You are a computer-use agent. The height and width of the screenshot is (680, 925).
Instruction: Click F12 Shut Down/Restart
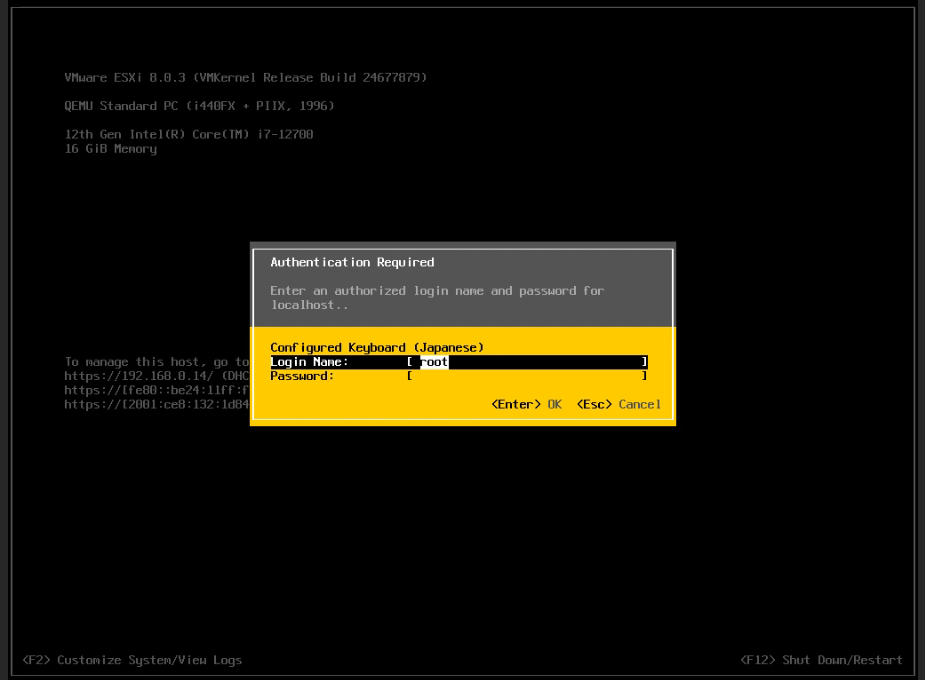tap(821, 660)
